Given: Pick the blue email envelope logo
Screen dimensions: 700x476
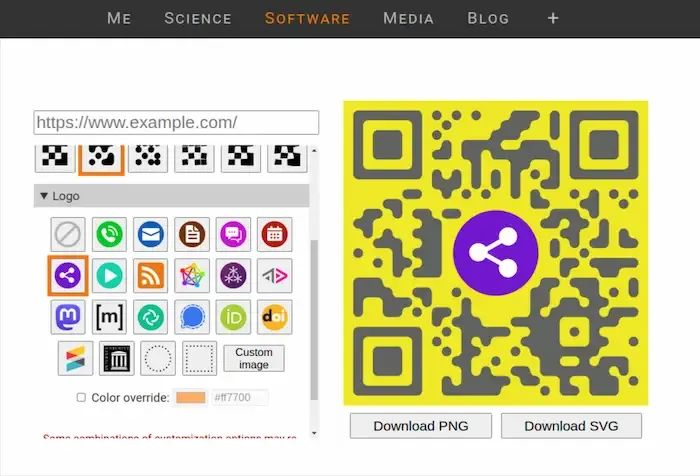Looking at the screenshot, I should [150, 234].
